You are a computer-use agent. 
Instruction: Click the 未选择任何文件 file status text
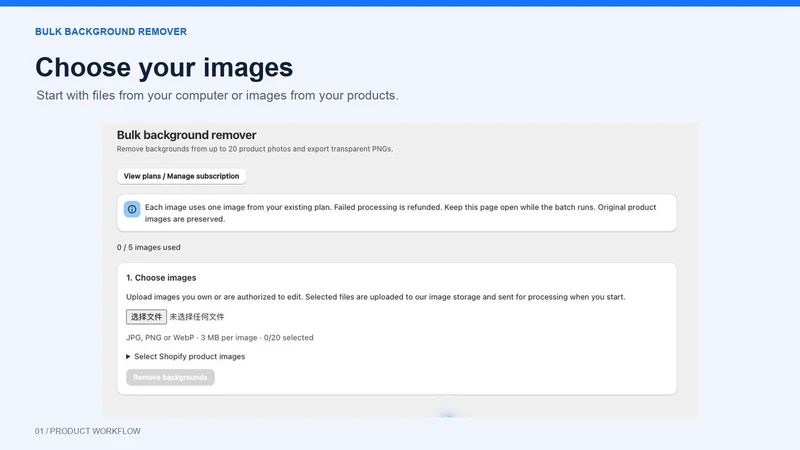[x=197, y=317]
